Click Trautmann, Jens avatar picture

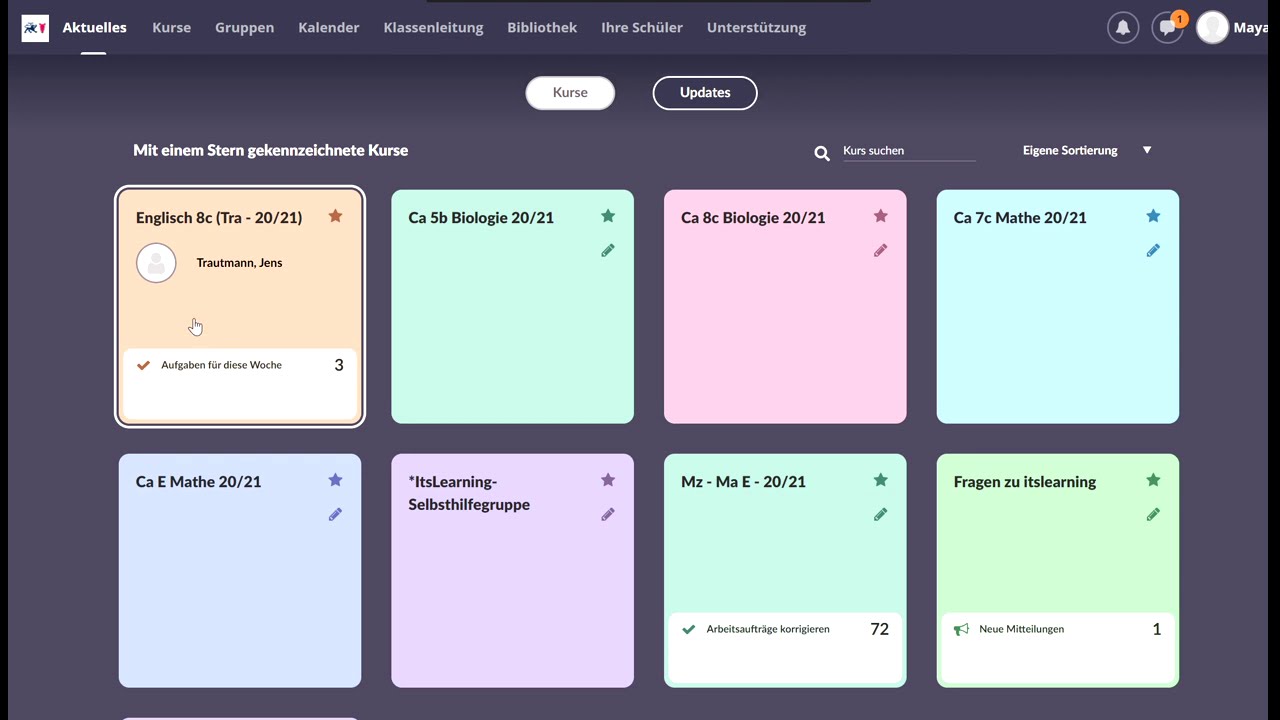[x=156, y=263]
